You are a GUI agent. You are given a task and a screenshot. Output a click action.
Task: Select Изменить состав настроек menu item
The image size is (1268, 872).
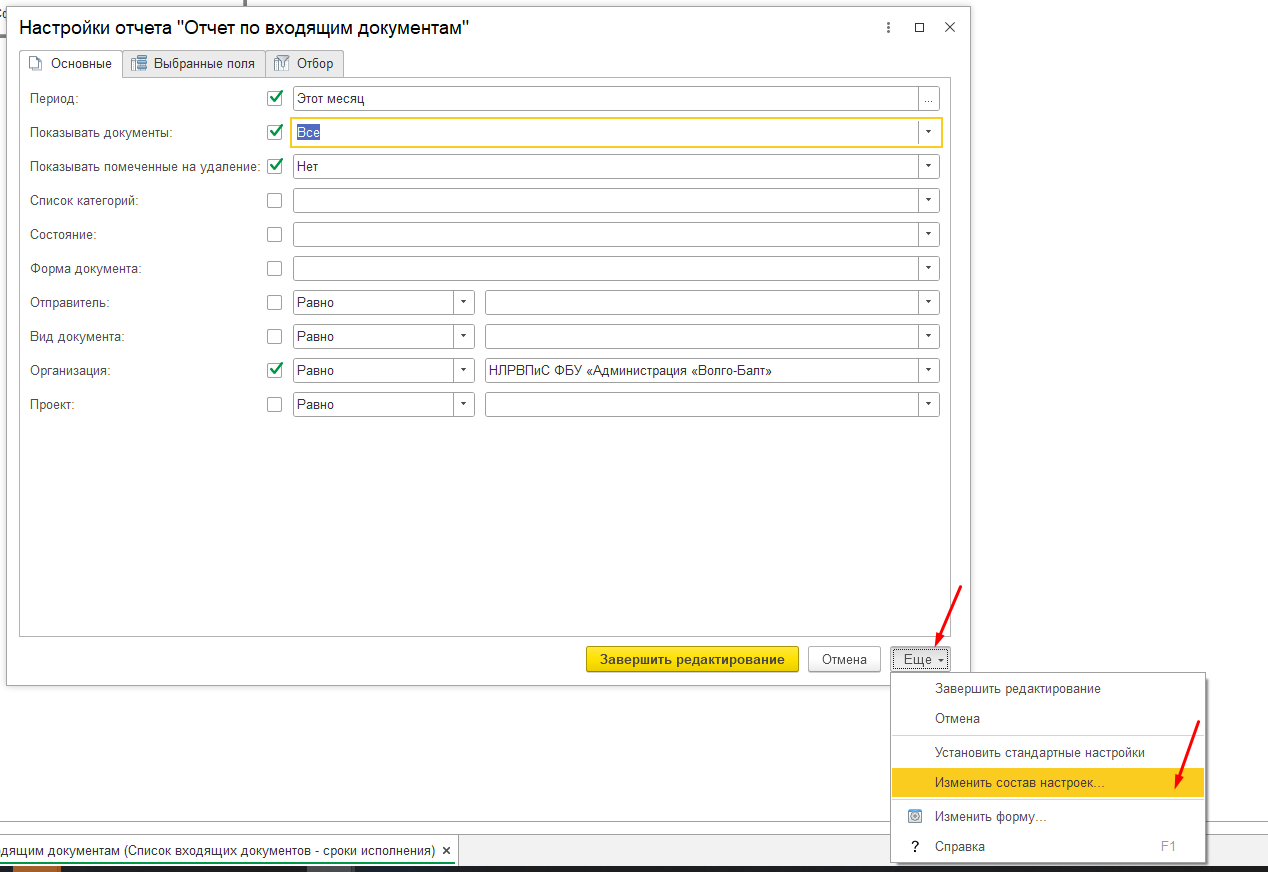(x=1019, y=783)
